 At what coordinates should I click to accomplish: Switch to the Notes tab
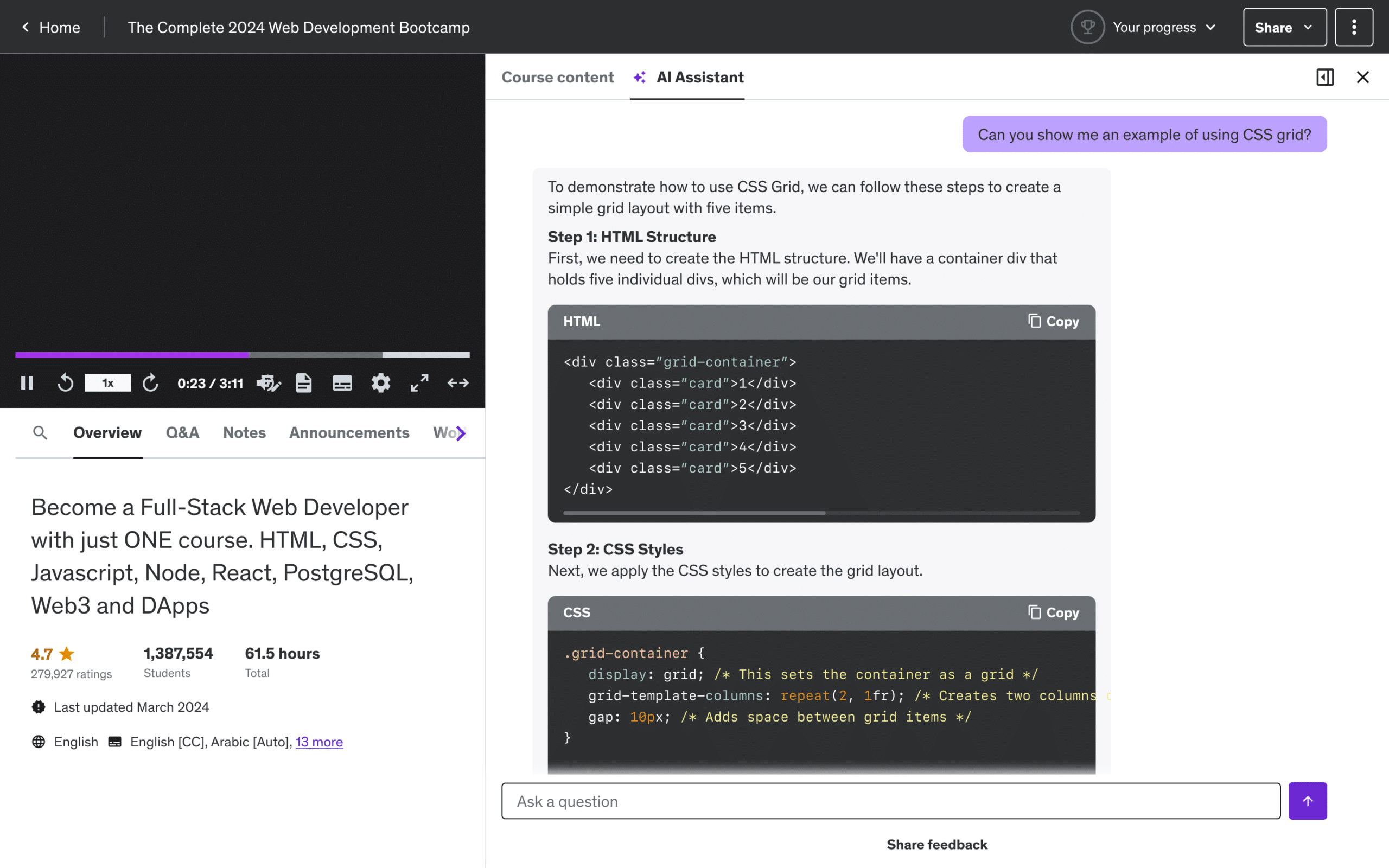point(244,433)
